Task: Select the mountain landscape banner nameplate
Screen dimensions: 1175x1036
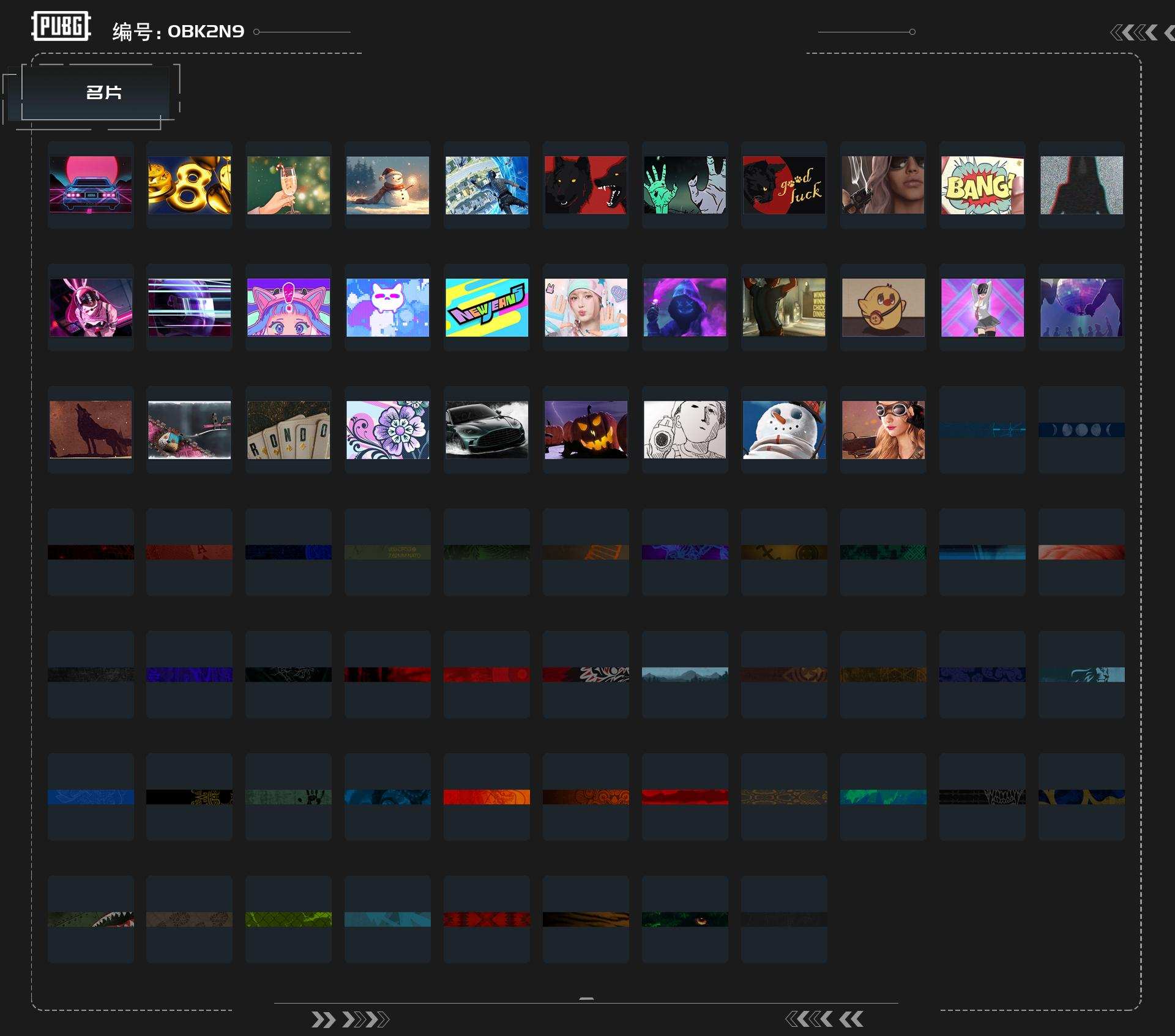Action: (685, 674)
